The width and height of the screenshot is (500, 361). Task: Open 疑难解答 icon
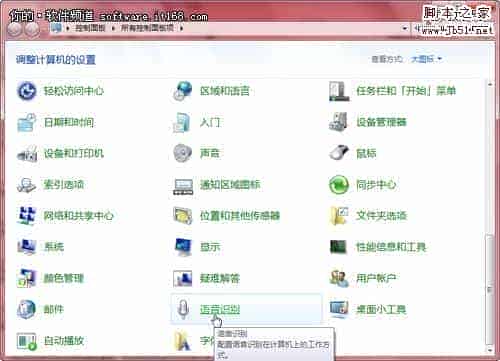[183, 278]
